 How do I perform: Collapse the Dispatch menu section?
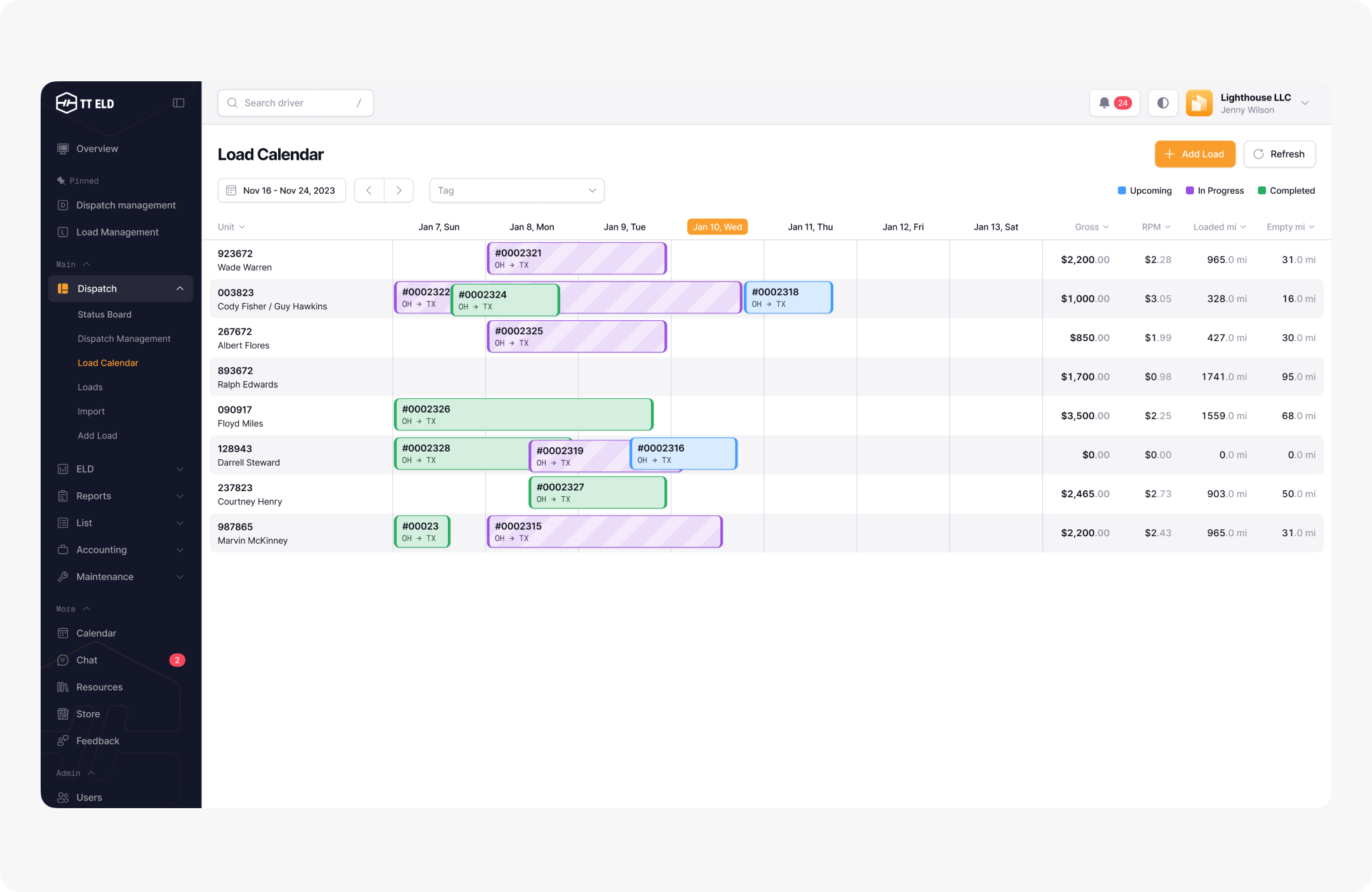(180, 288)
